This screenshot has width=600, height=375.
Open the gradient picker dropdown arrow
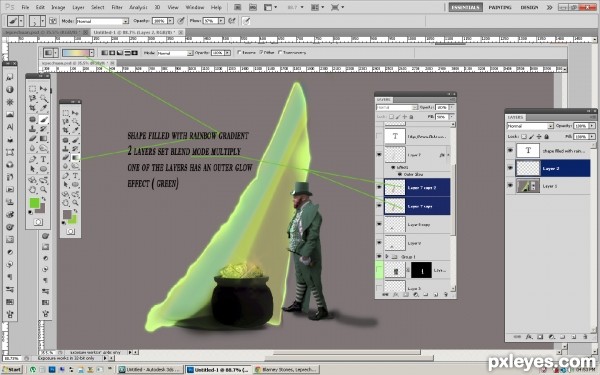[x=92, y=53]
